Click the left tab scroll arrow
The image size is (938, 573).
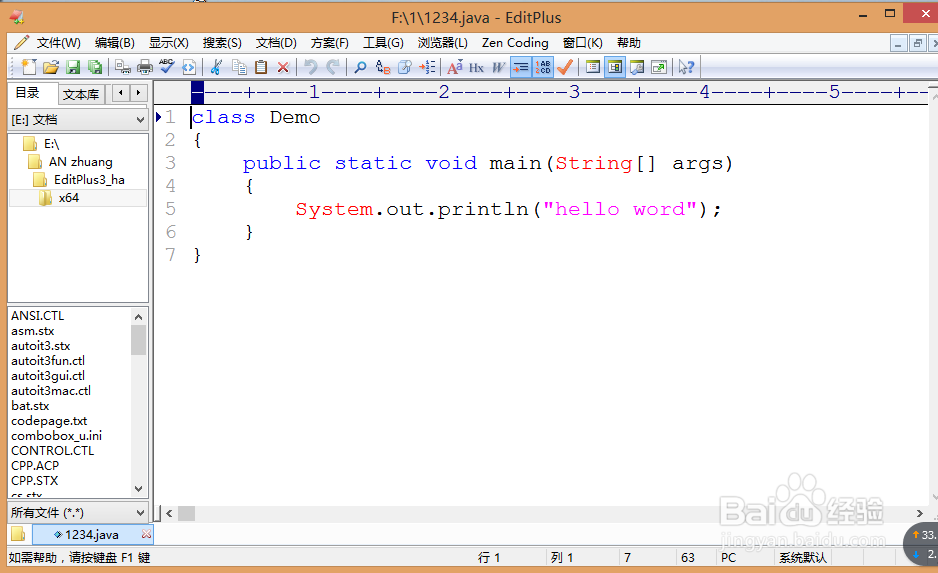click(121, 93)
